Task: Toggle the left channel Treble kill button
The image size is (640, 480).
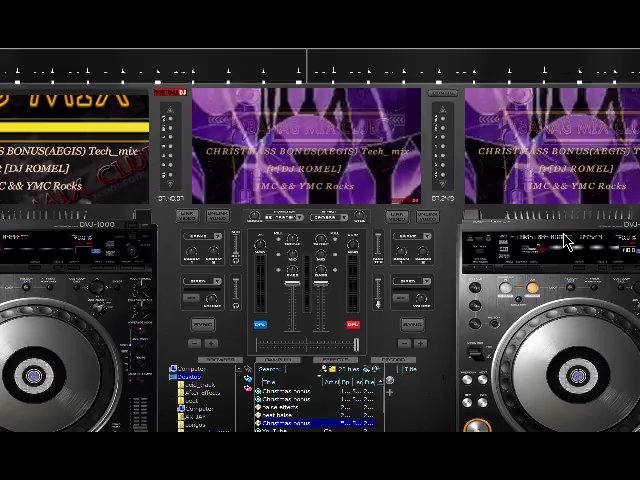Action: (x=278, y=239)
